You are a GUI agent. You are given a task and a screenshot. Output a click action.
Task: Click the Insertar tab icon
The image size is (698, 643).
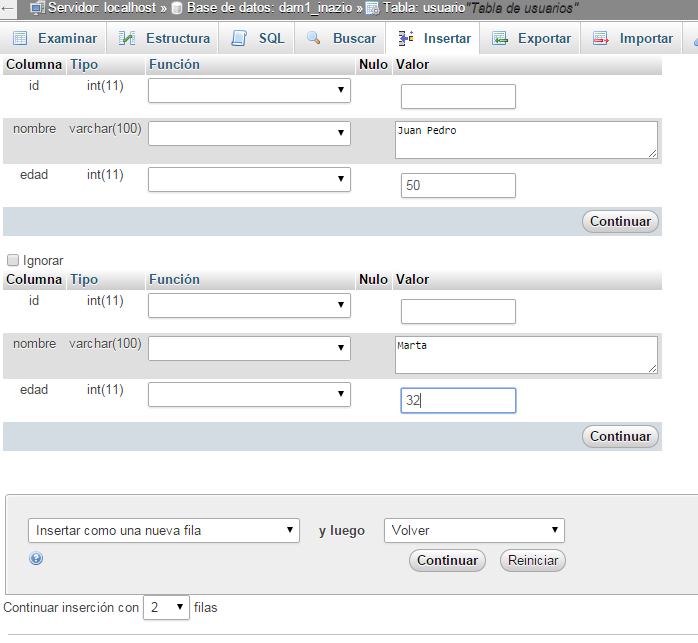click(x=406, y=38)
